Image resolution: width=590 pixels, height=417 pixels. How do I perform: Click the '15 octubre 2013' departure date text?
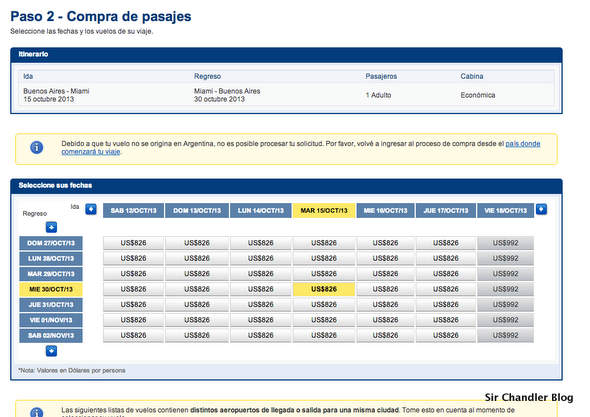pos(49,99)
